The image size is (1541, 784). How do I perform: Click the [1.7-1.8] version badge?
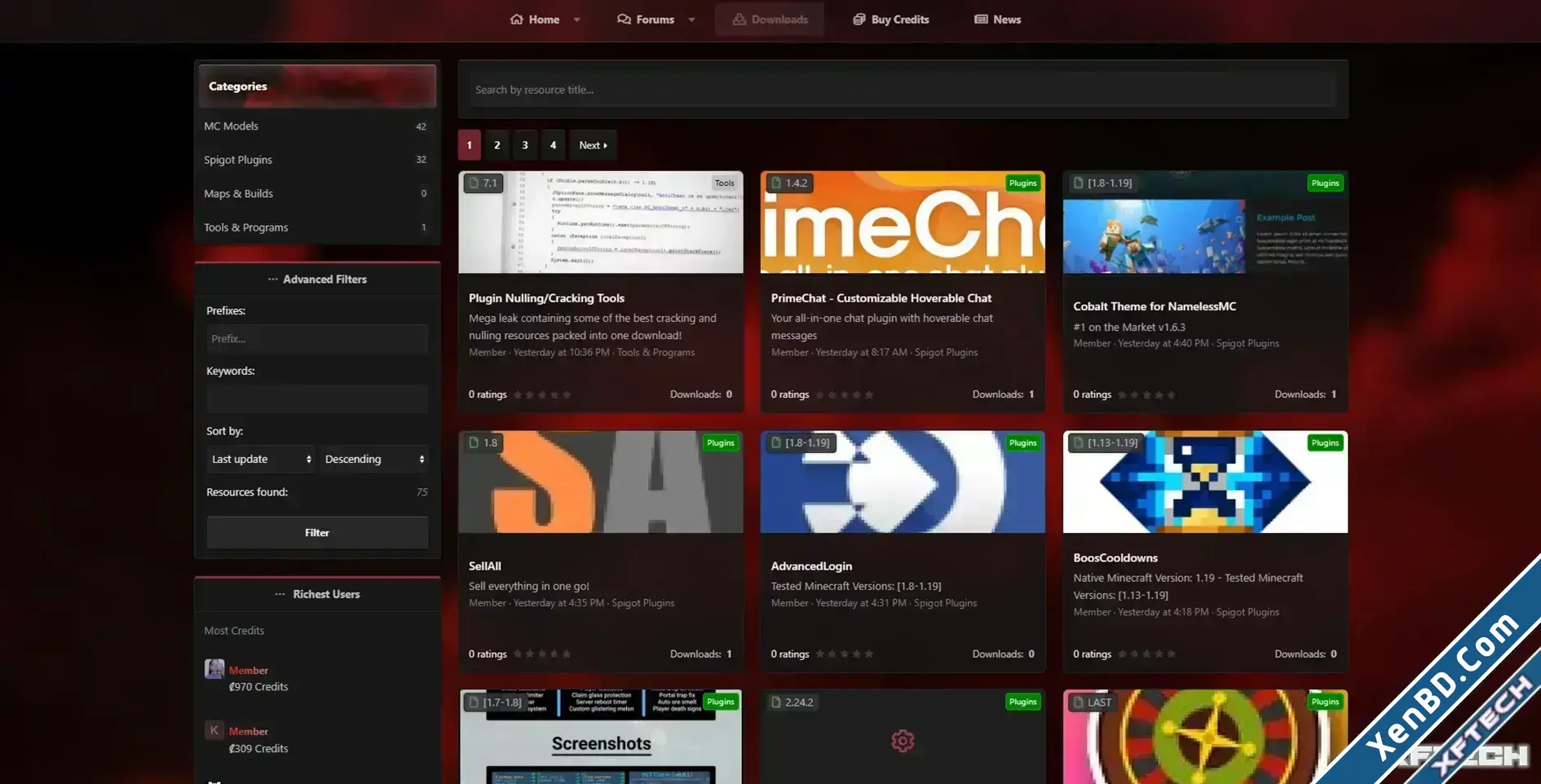click(495, 703)
